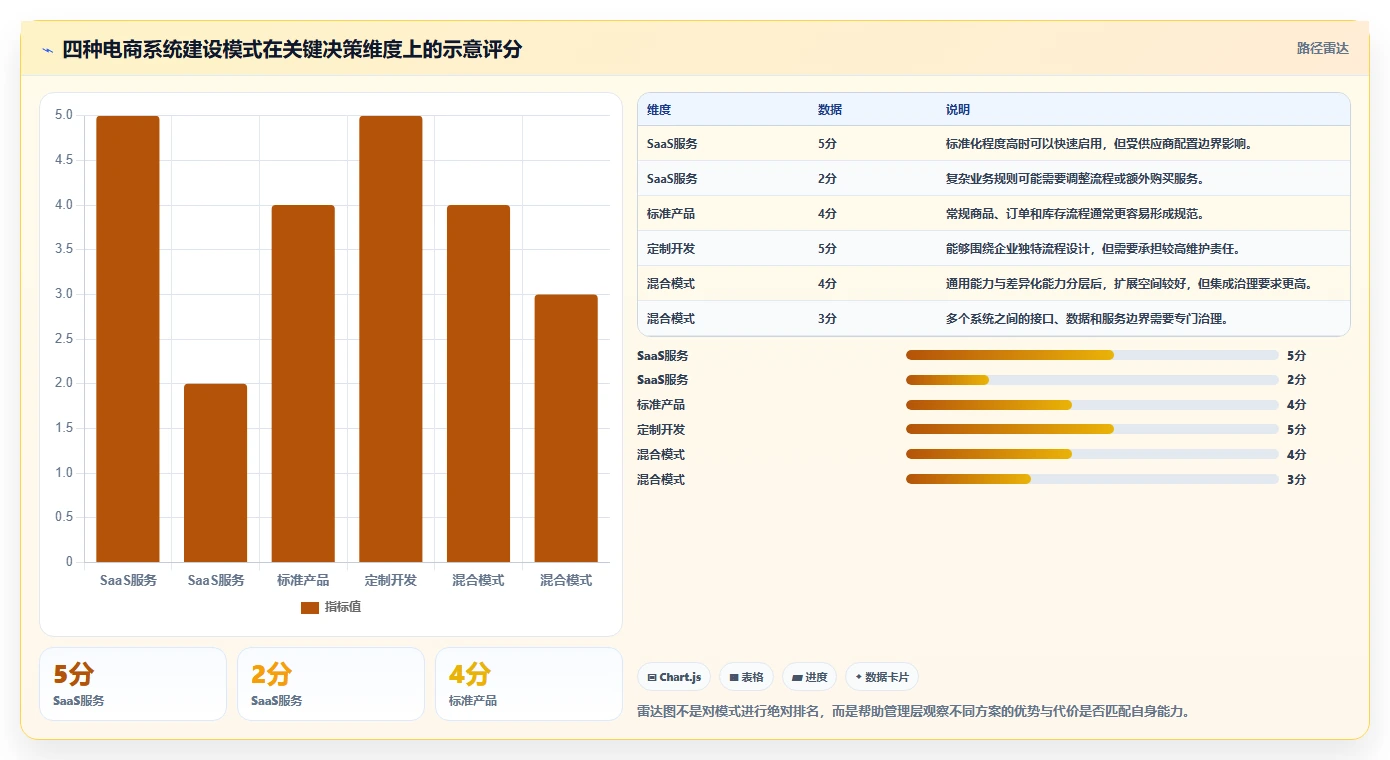The width and height of the screenshot is (1390, 760).
Task: Click the SaaS服务 progress bar labeled 2分
Action: coord(1092,379)
